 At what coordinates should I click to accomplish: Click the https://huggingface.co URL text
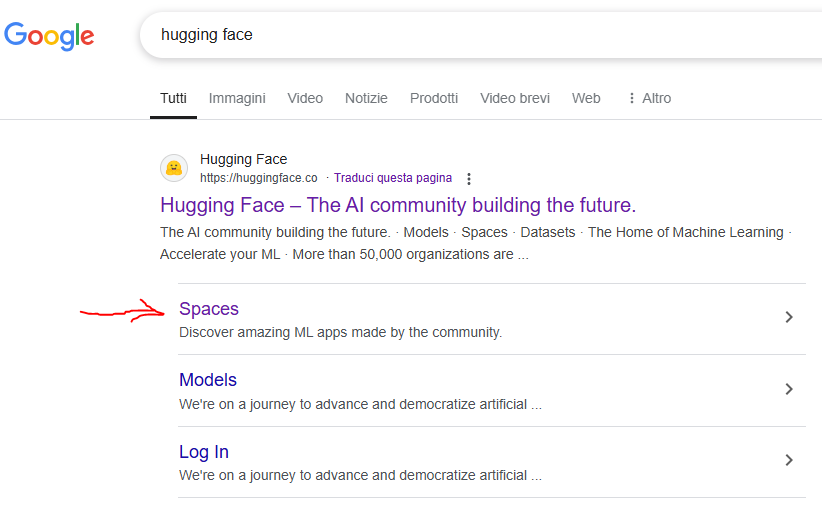258,178
